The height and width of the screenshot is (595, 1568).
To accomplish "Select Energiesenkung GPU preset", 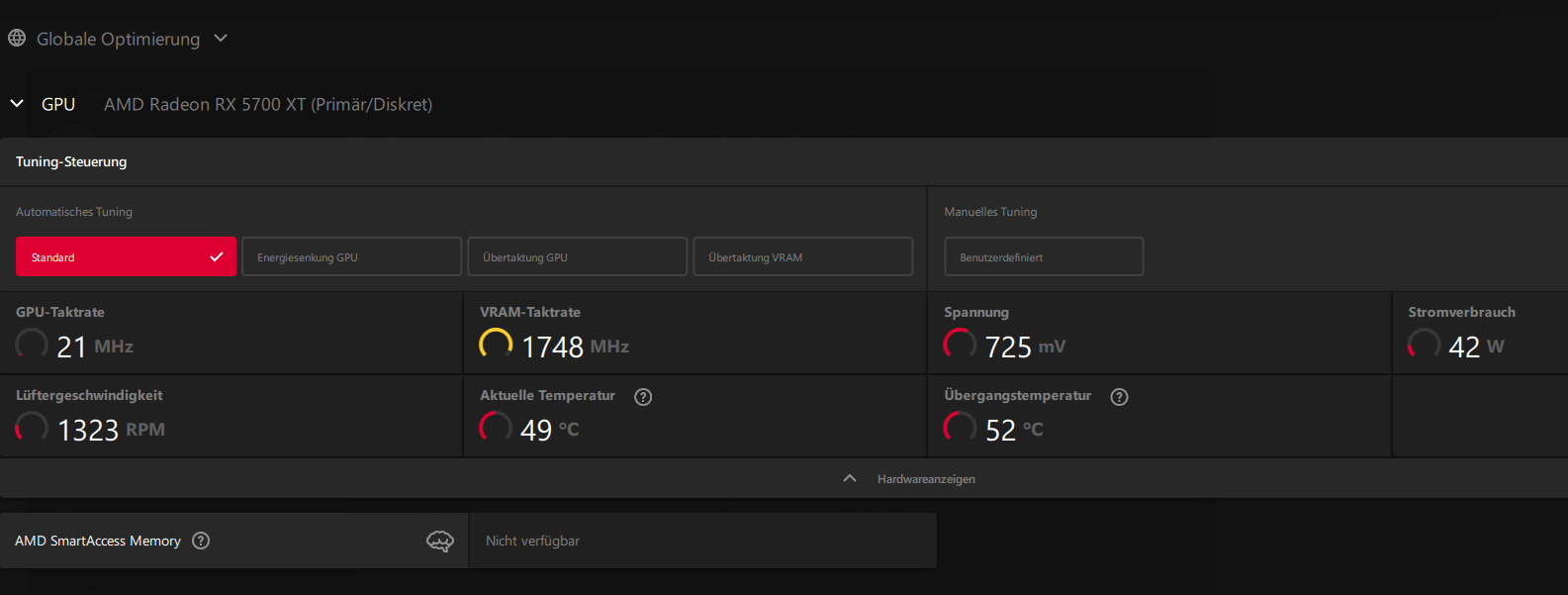I will pos(351,256).
